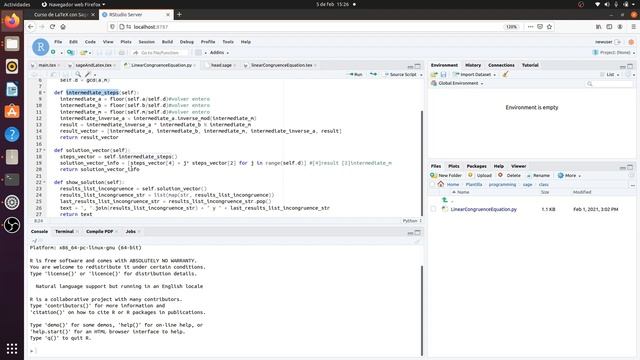Click the Firefox reload page icon

tap(52, 27)
